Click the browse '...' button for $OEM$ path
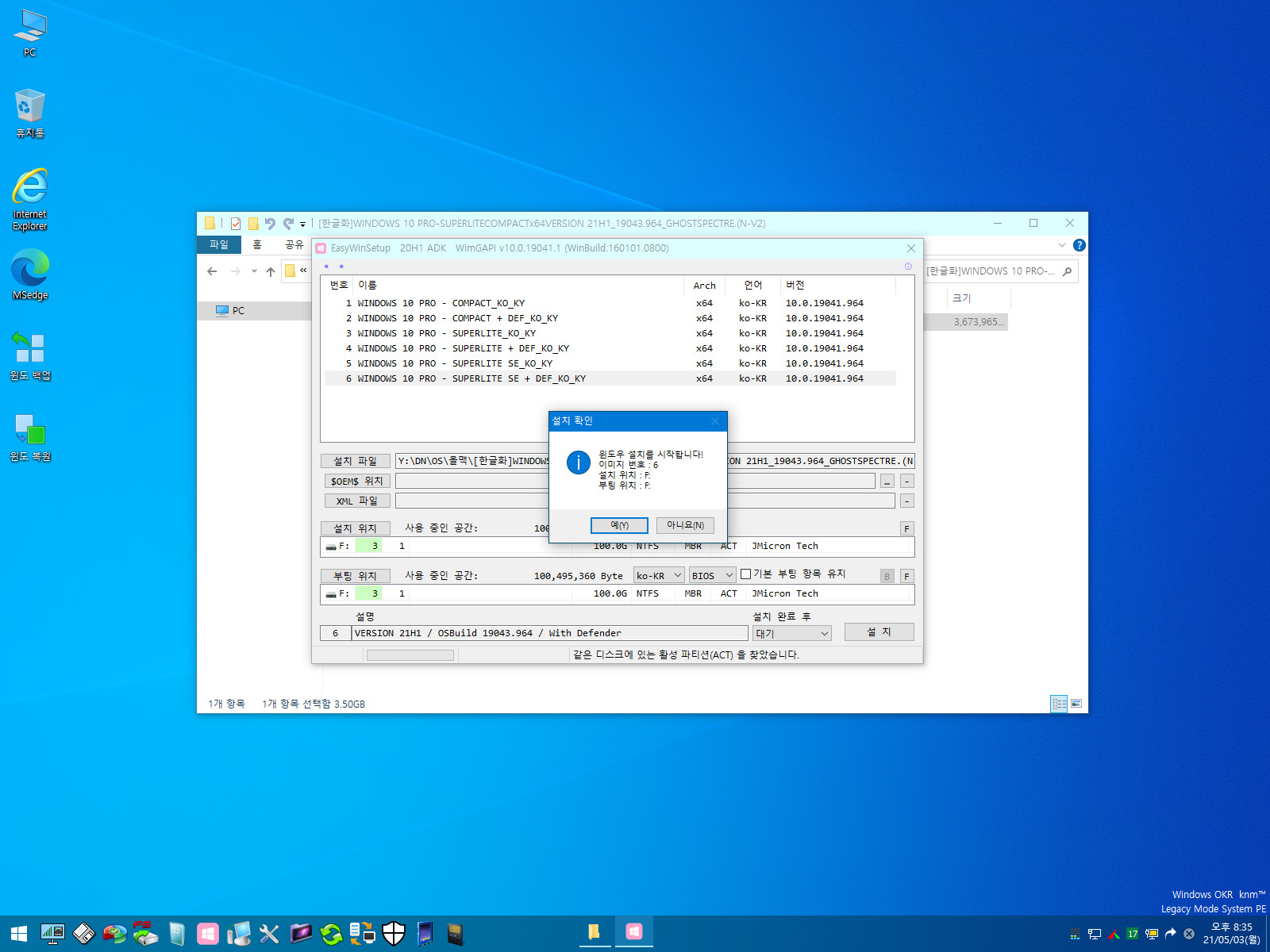The height and width of the screenshot is (952, 1270). pyautogui.click(x=887, y=481)
